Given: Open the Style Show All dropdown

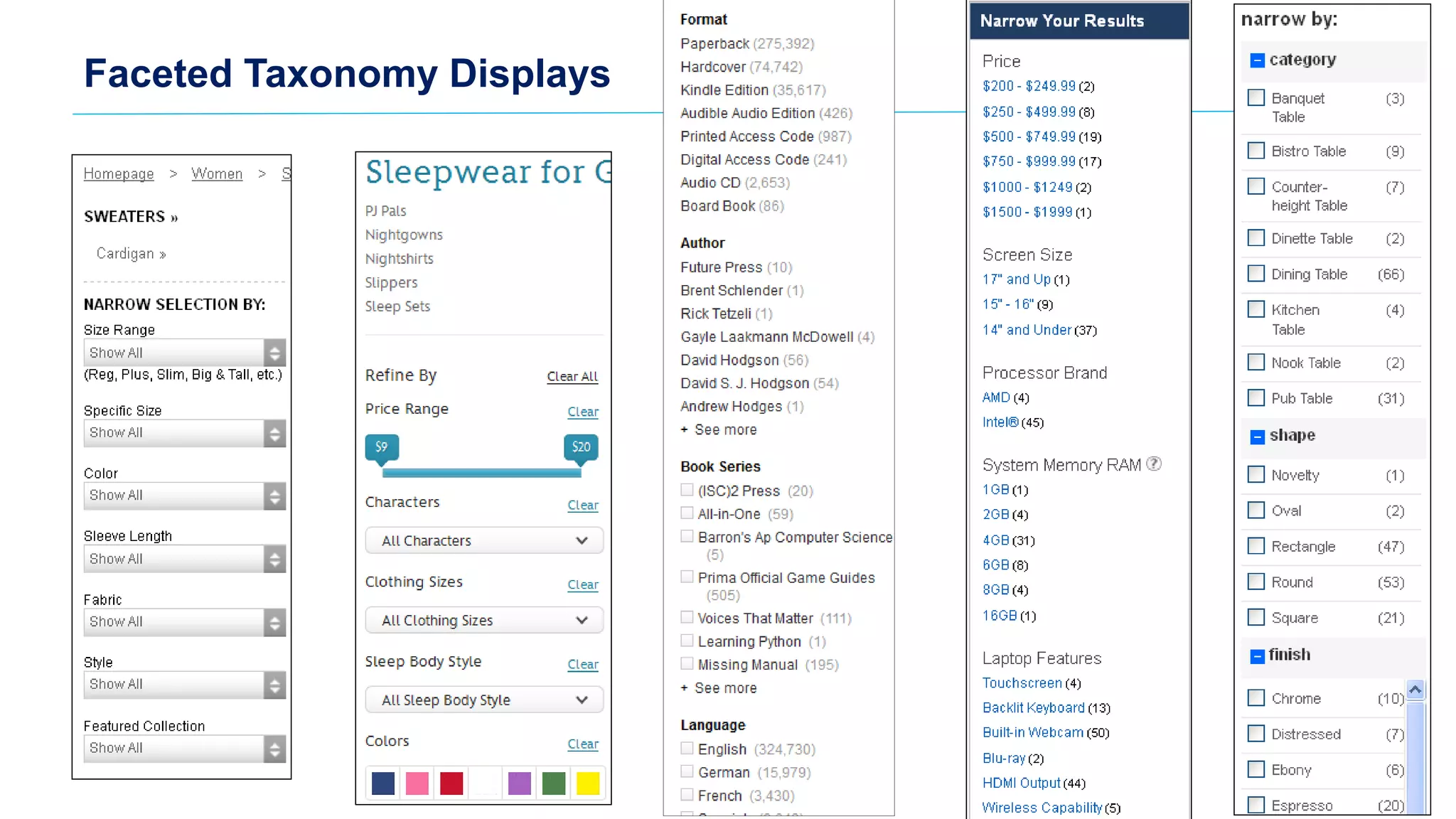Looking at the screenshot, I should pos(185,685).
